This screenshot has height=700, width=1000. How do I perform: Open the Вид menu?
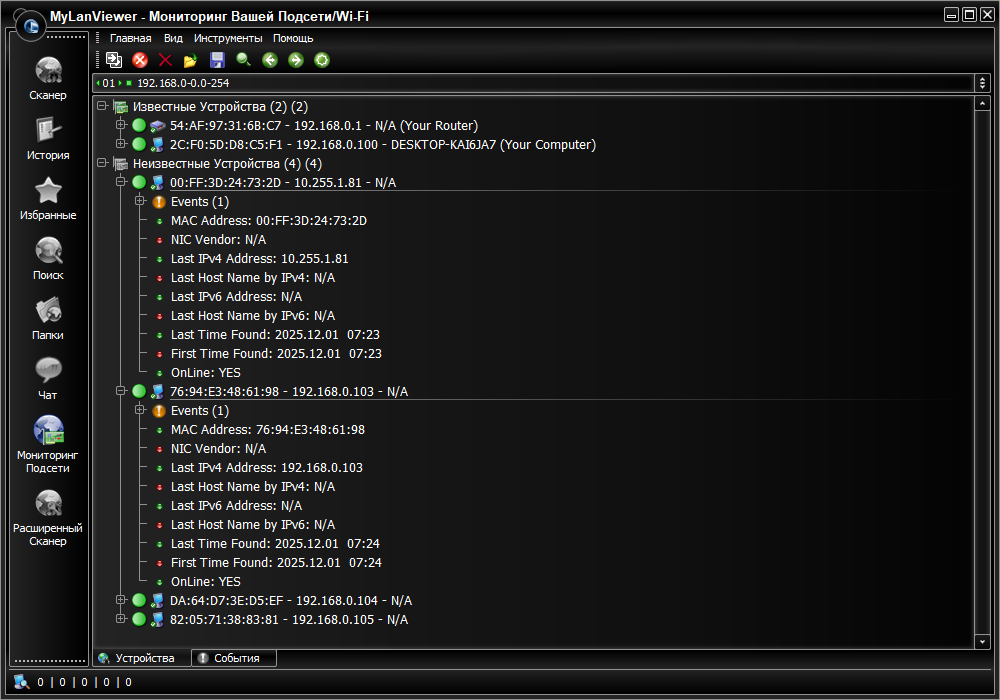tap(173, 38)
